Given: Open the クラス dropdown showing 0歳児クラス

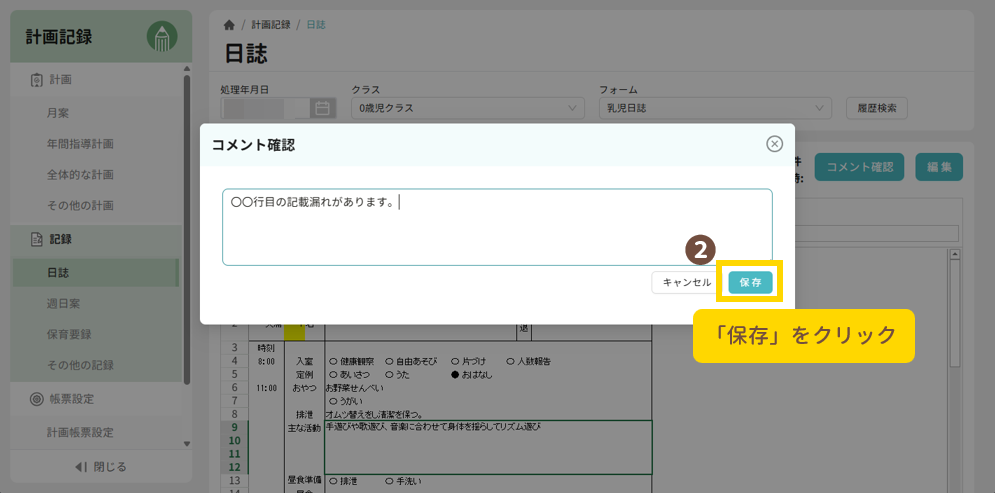Looking at the screenshot, I should [468, 108].
